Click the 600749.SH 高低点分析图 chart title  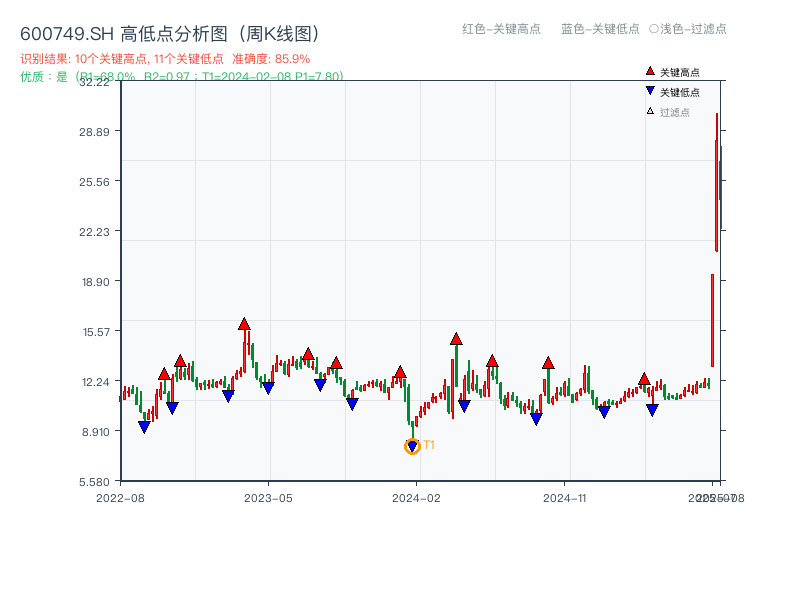(x=170, y=34)
